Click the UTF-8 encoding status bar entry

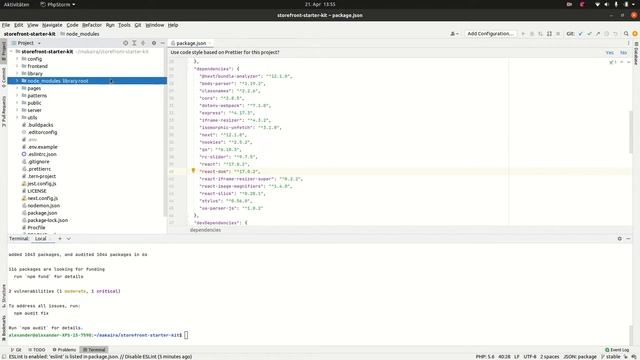coord(530,357)
